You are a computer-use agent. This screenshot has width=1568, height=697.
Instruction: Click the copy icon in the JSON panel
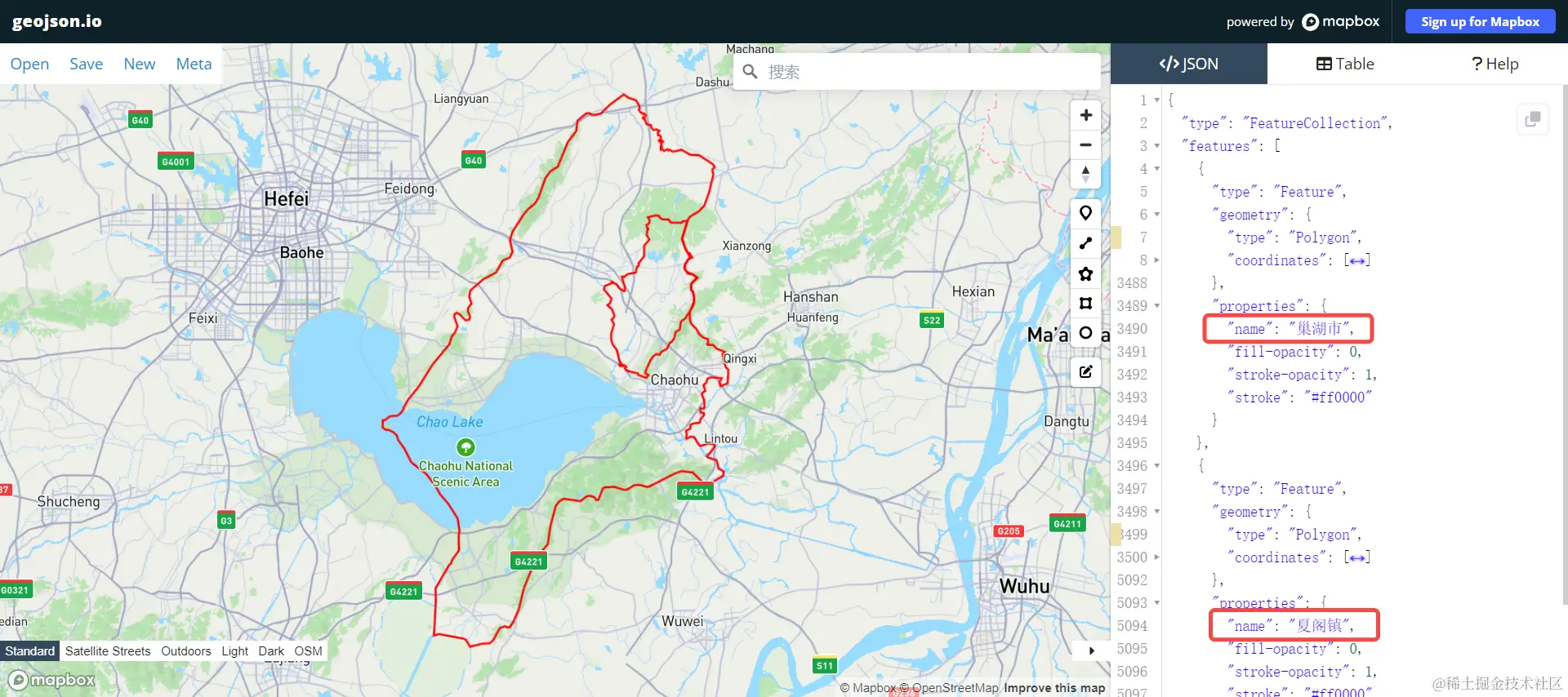click(x=1533, y=119)
